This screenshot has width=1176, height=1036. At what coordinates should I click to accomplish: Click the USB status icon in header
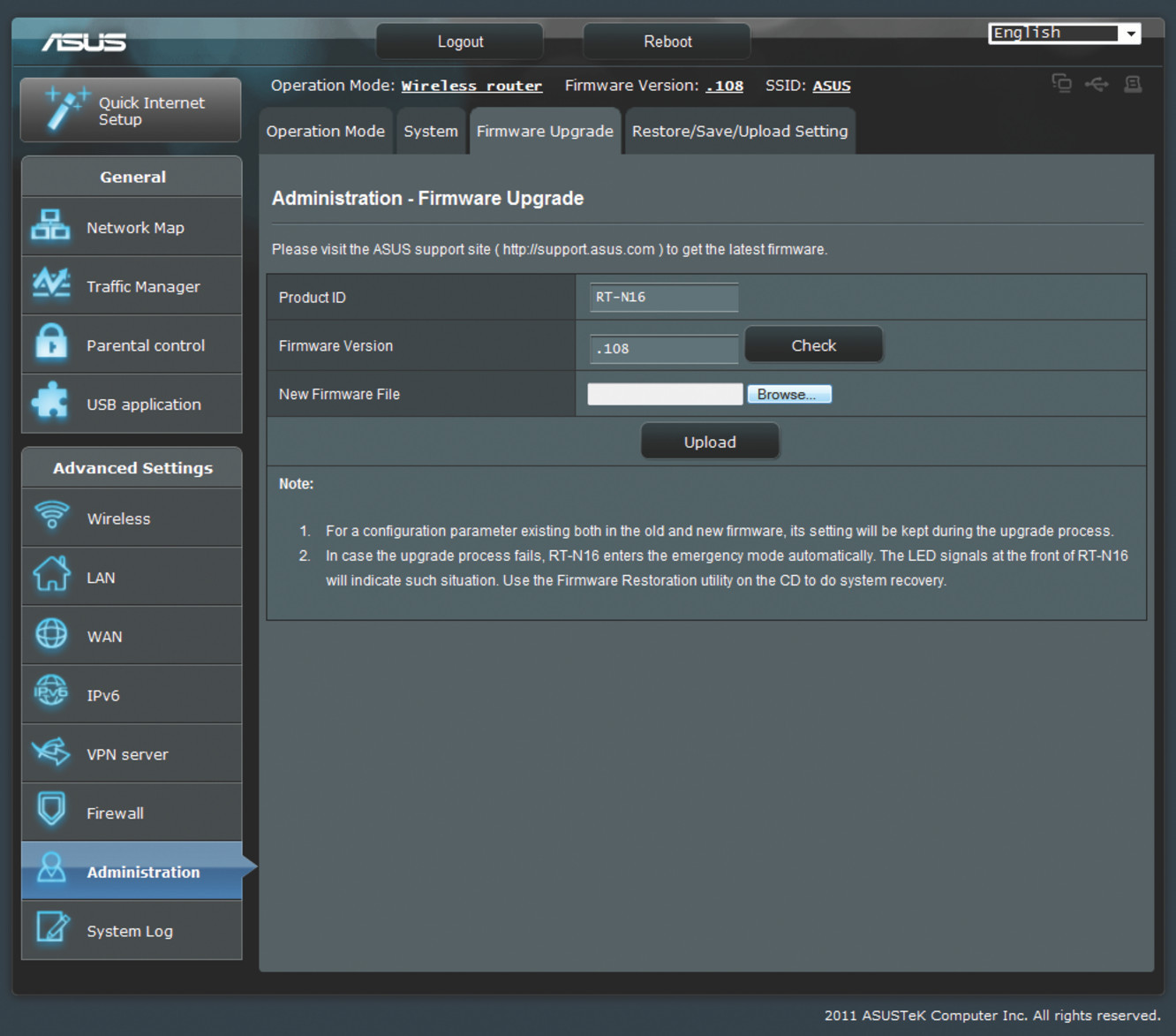[1097, 84]
